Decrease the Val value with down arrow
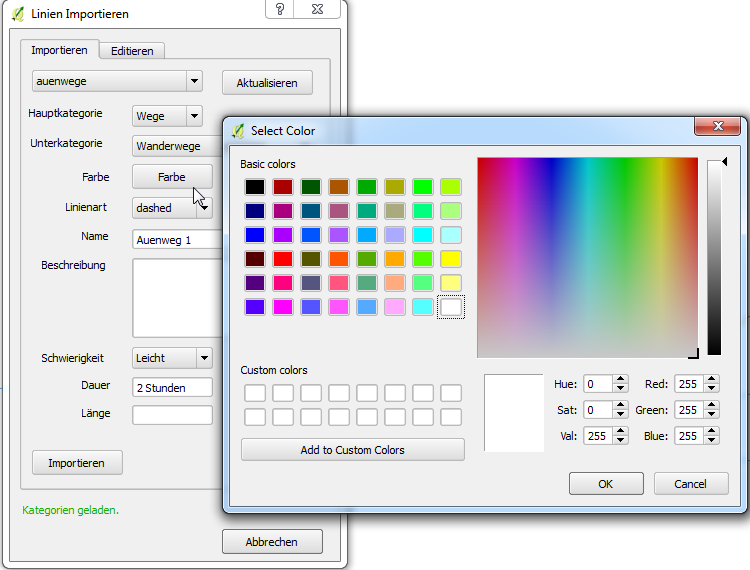 [x=620, y=440]
